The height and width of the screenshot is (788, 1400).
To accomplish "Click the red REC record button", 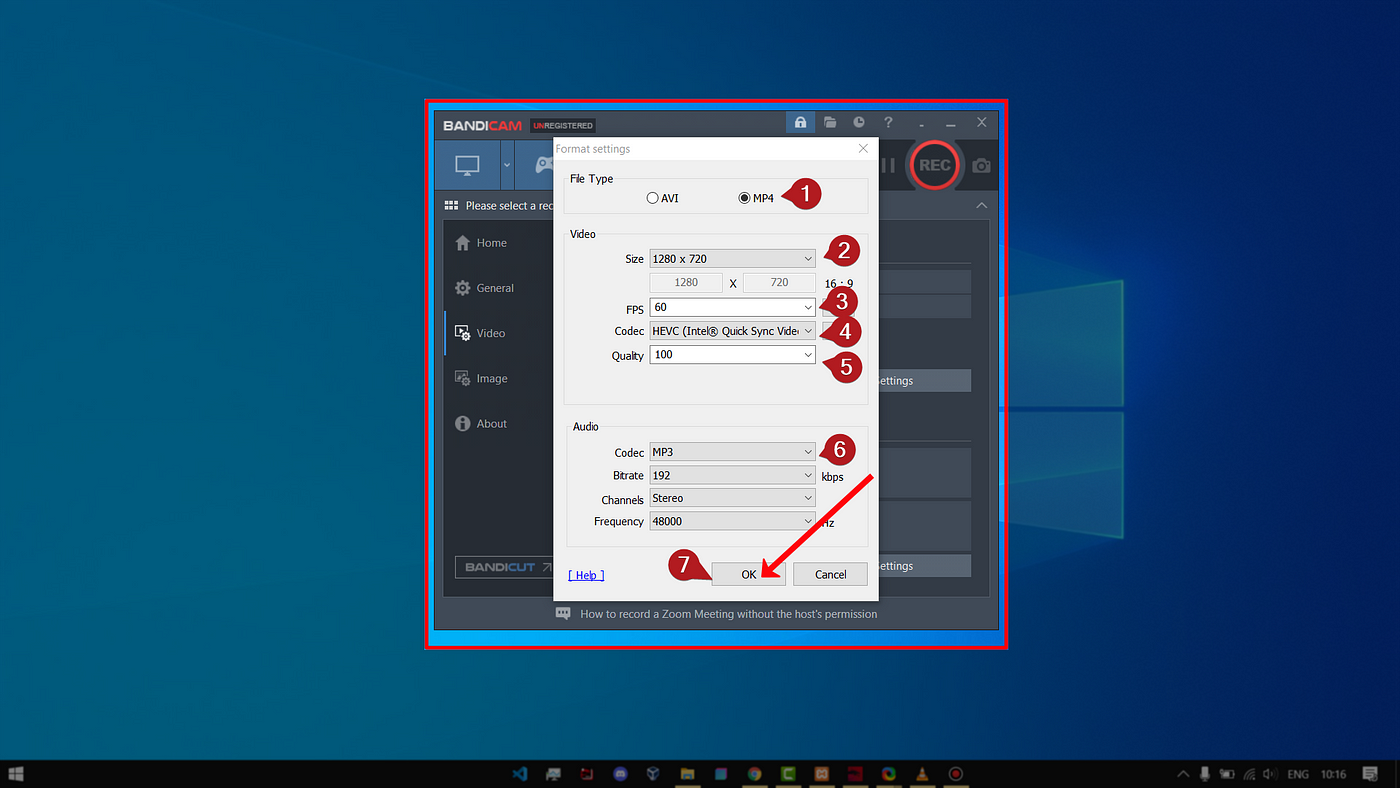I will (x=934, y=165).
